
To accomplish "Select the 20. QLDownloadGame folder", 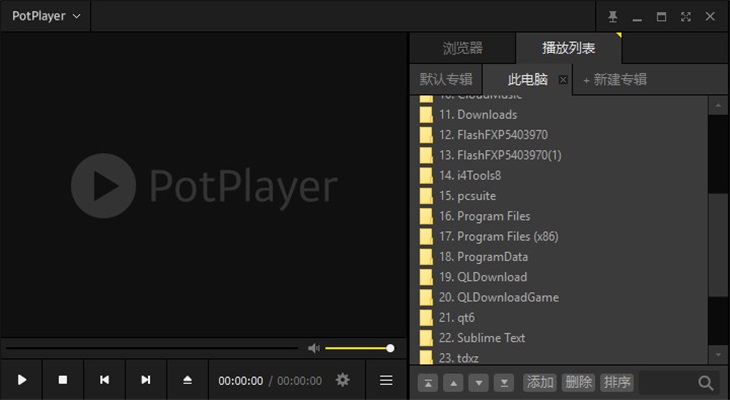I will pos(559,298).
